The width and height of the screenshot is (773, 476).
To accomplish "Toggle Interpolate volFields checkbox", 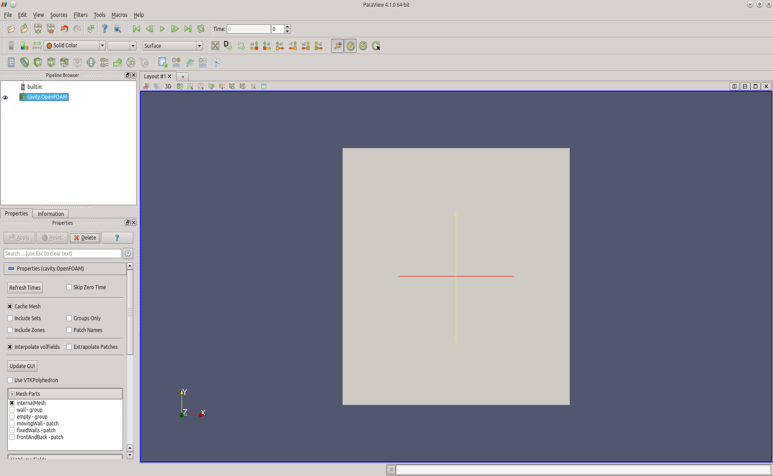I will (x=10, y=347).
